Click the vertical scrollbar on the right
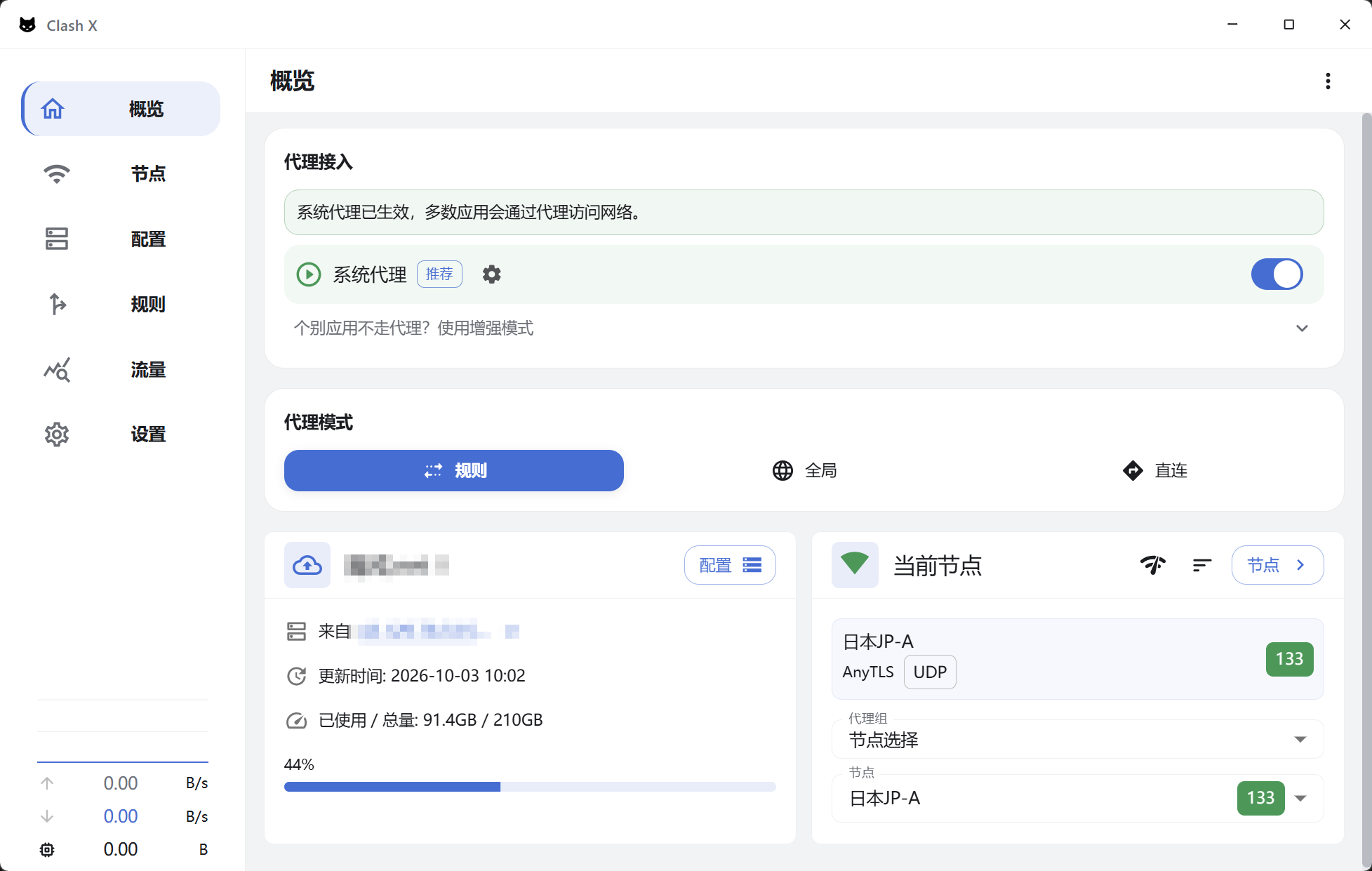This screenshot has width=1372, height=871. (x=1366, y=490)
